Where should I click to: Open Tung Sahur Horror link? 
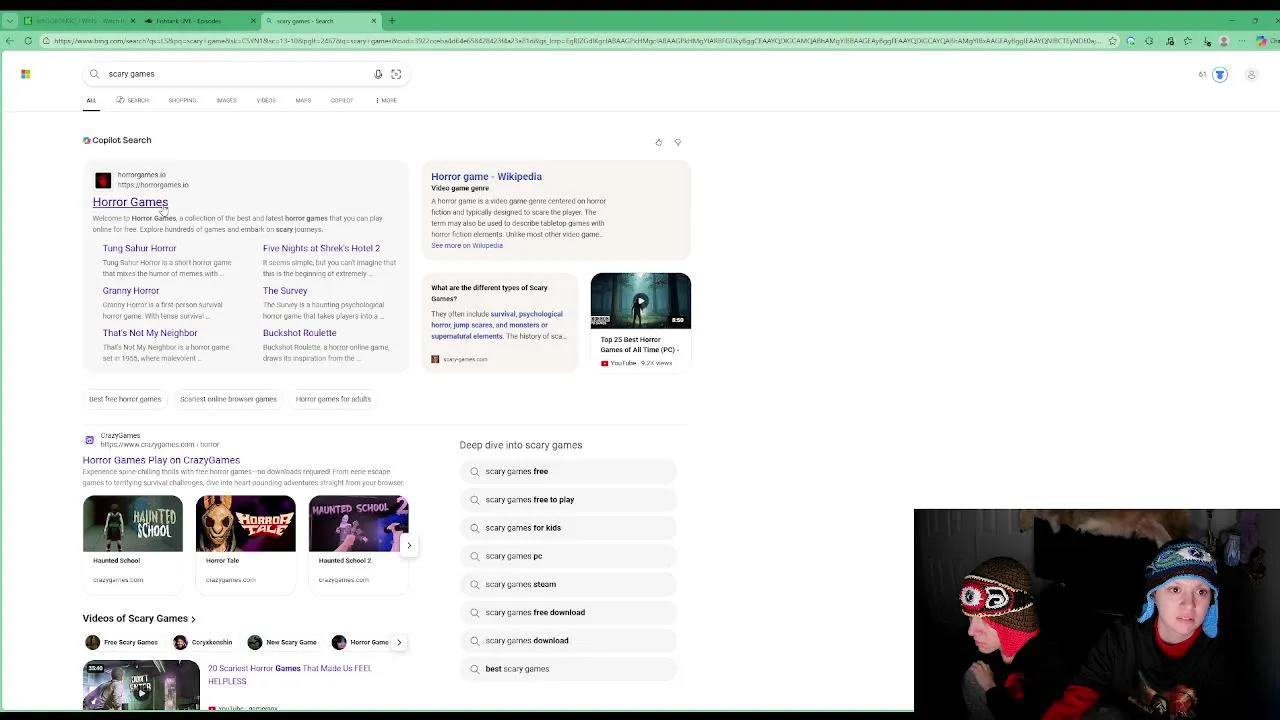pos(139,248)
